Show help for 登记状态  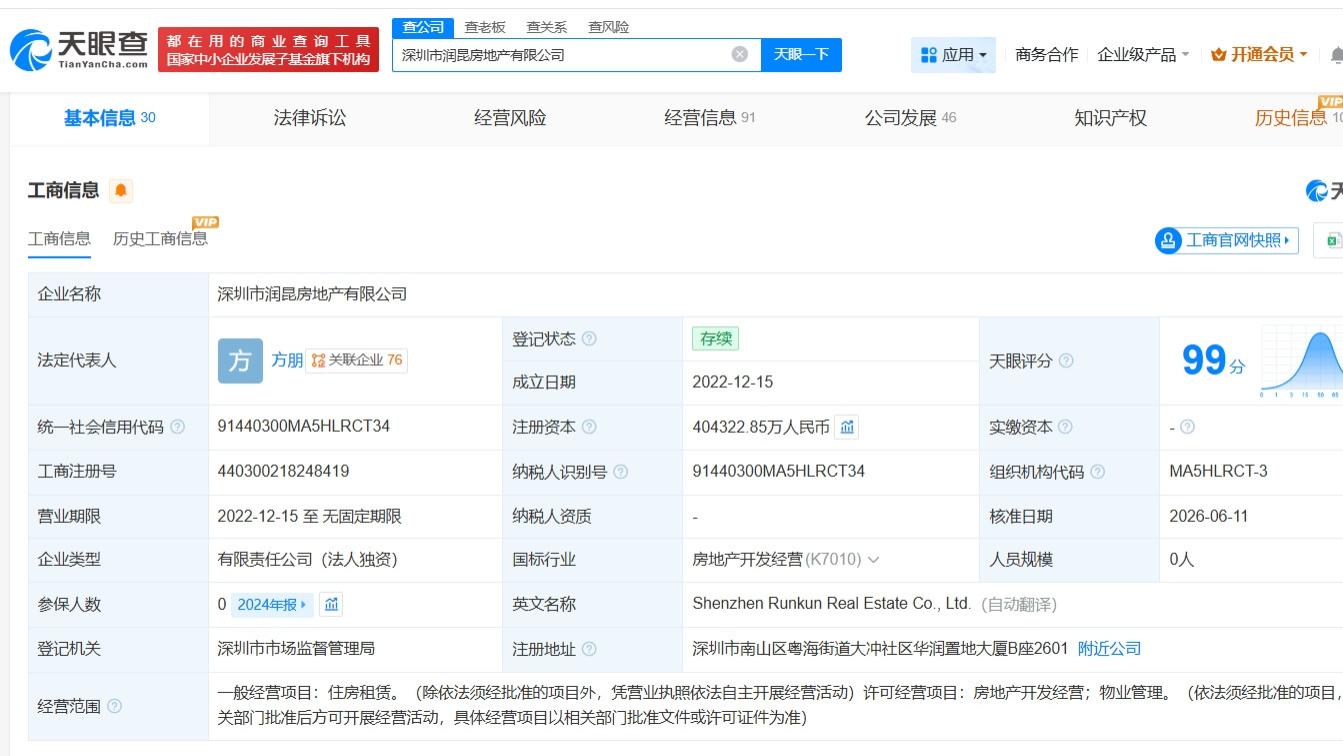click(x=589, y=339)
